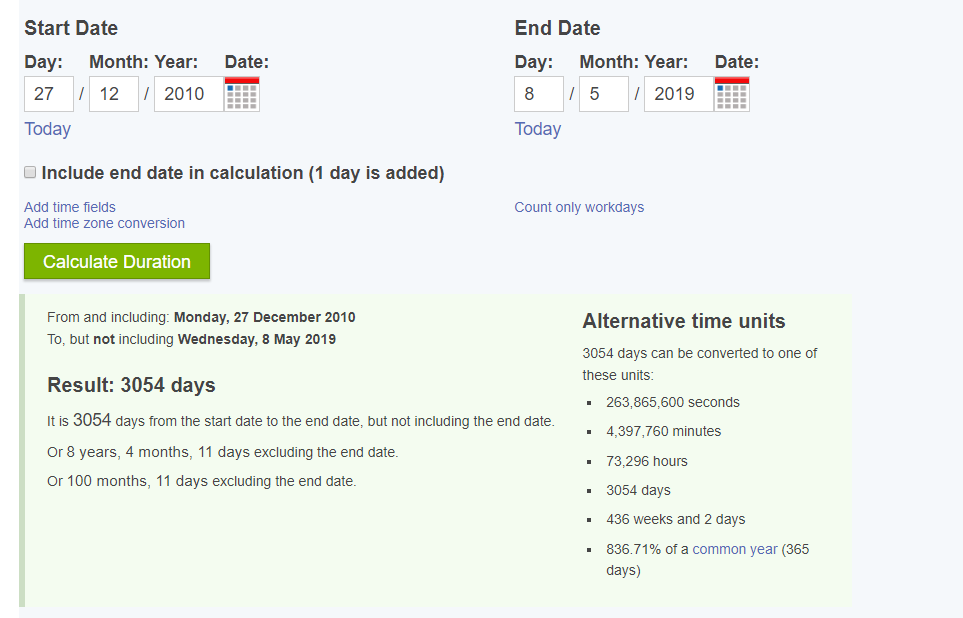Image resolution: width=963 pixels, height=618 pixels.
Task: Open the Count only workdays link
Action: (x=579, y=207)
